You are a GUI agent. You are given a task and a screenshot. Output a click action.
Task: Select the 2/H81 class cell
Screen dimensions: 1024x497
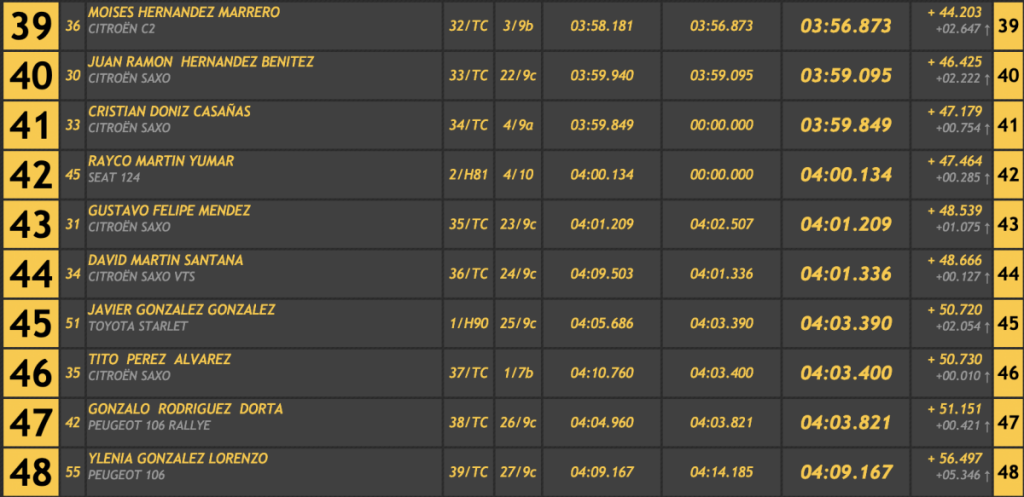[468, 174]
